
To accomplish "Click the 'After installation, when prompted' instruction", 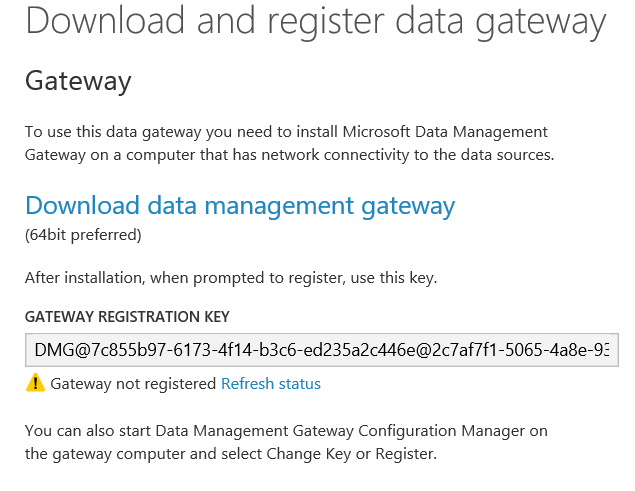I will [x=231, y=278].
